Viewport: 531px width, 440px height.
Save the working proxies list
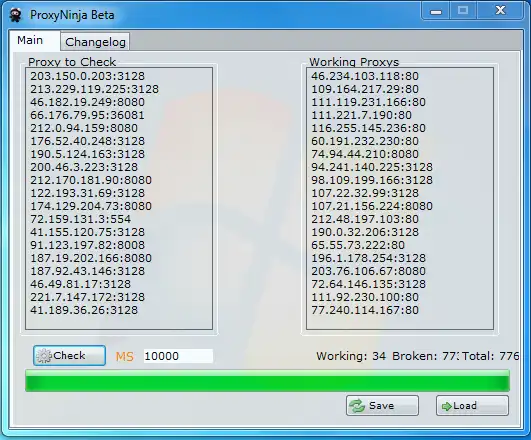[382, 405]
